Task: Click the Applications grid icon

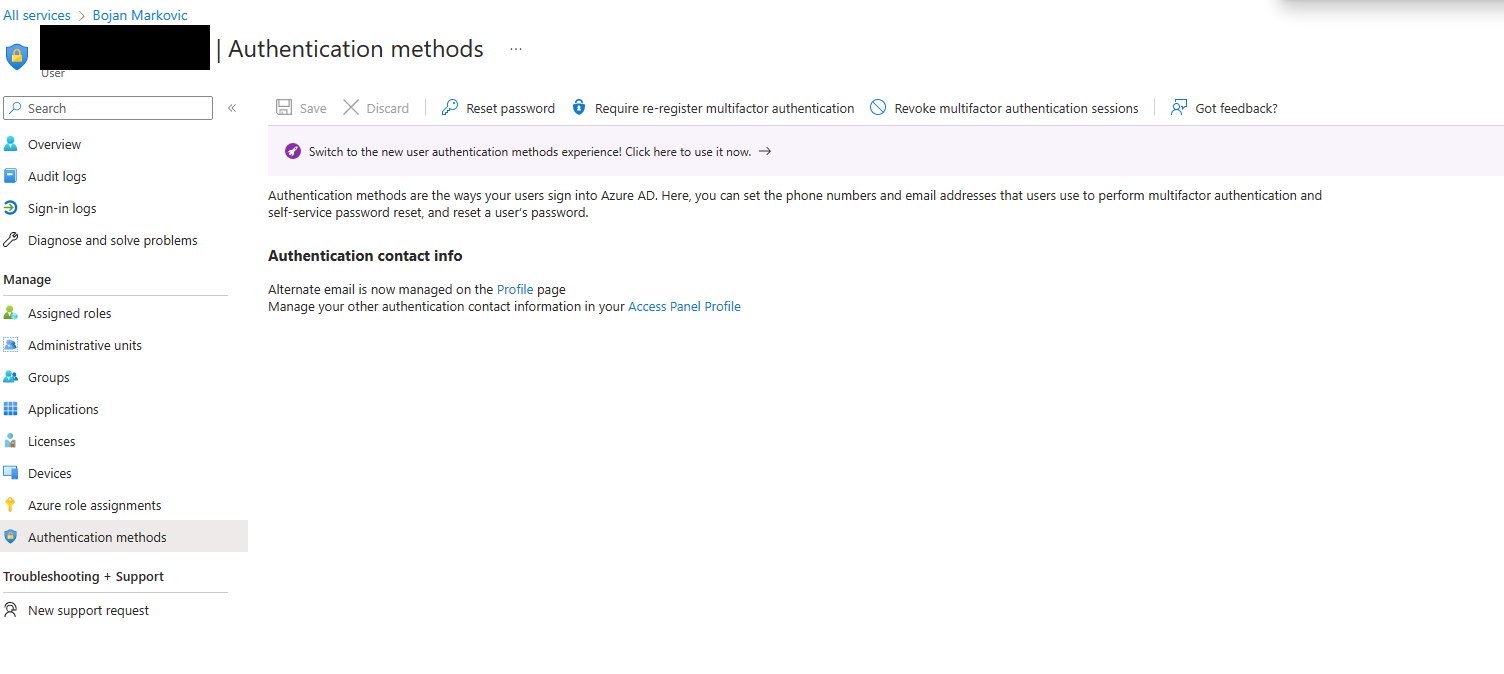Action: click(x=11, y=409)
